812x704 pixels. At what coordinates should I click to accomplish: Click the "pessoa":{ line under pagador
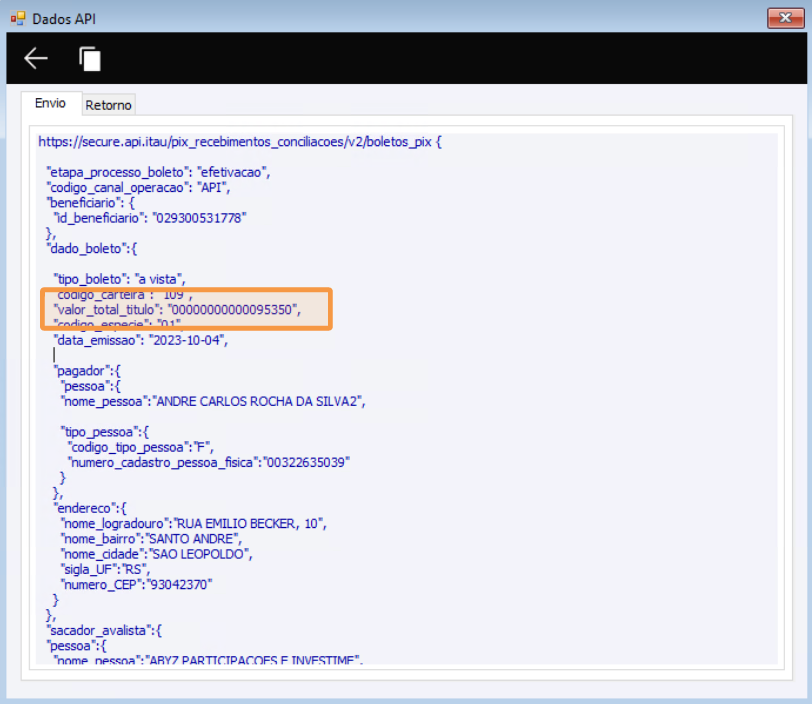click(x=91, y=386)
